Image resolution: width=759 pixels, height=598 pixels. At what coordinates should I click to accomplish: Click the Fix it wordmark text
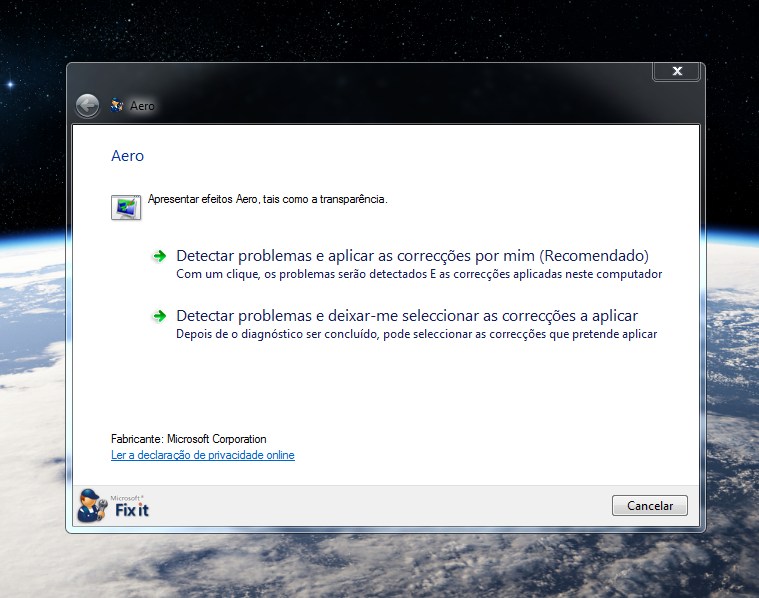(132, 510)
